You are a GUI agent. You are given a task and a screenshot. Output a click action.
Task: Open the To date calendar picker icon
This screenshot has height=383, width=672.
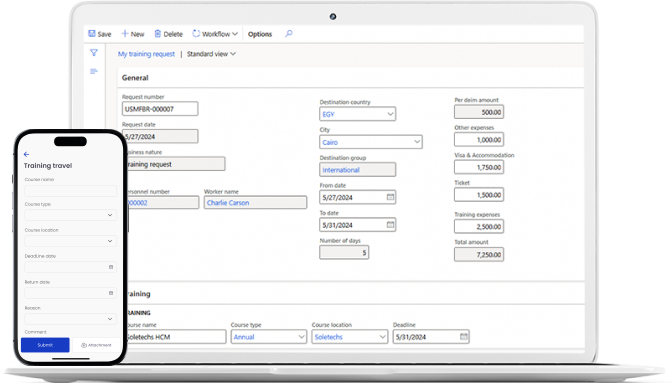pos(390,224)
